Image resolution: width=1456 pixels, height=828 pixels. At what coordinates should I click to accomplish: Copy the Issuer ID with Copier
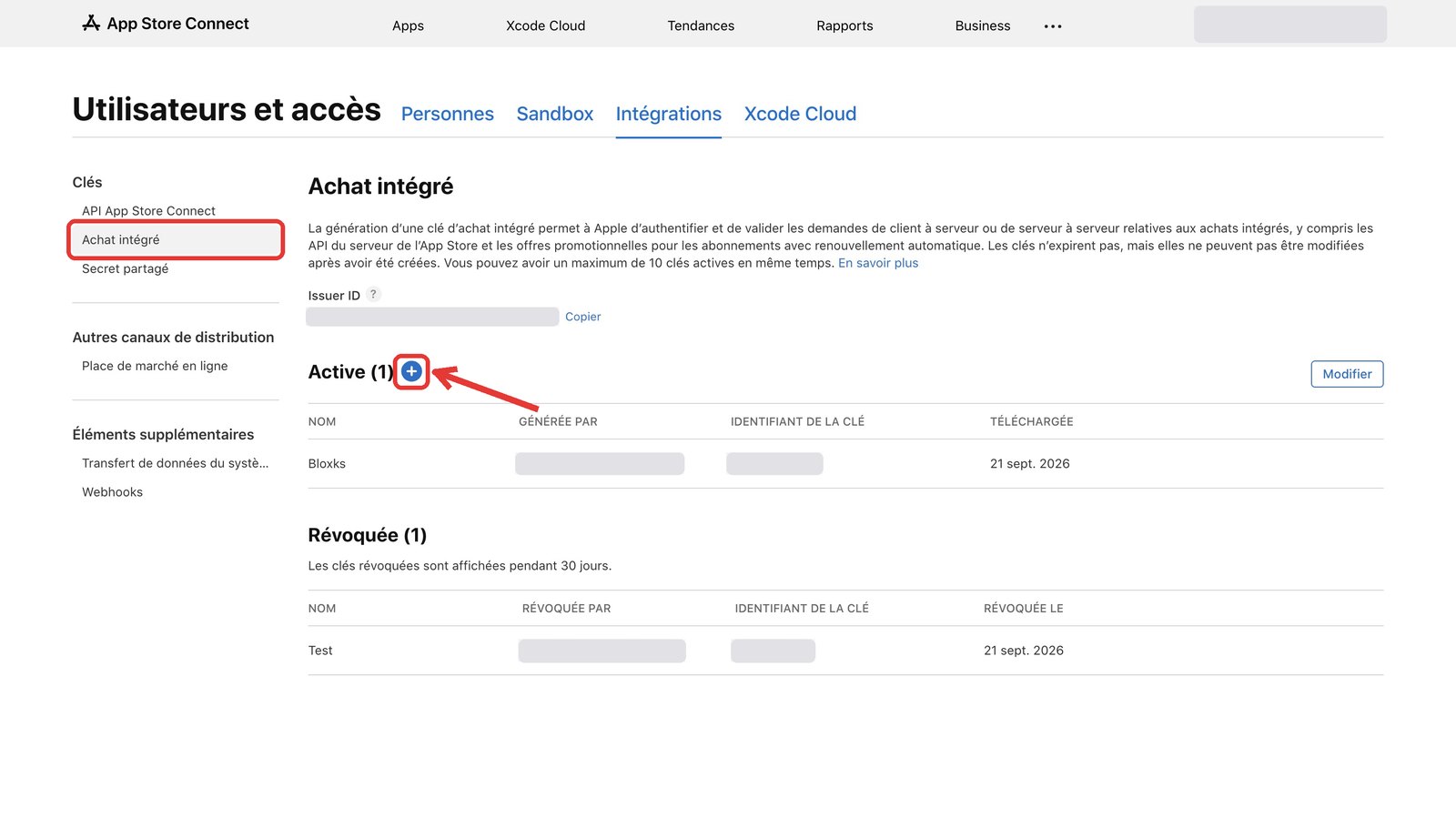[583, 317]
